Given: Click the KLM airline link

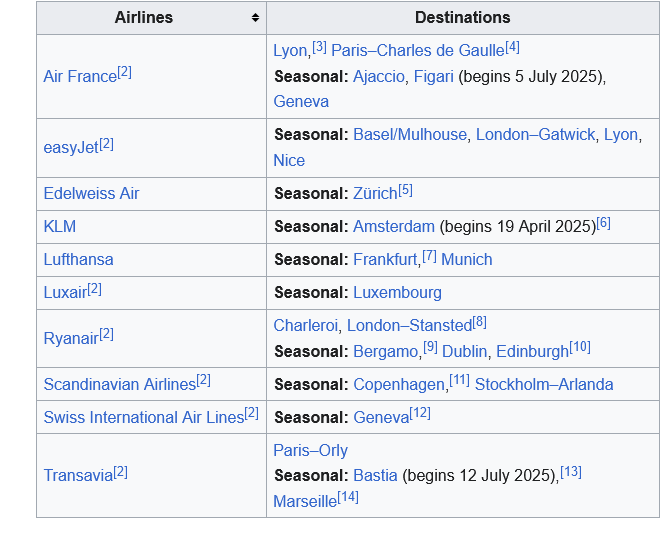Looking at the screenshot, I should [60, 227].
